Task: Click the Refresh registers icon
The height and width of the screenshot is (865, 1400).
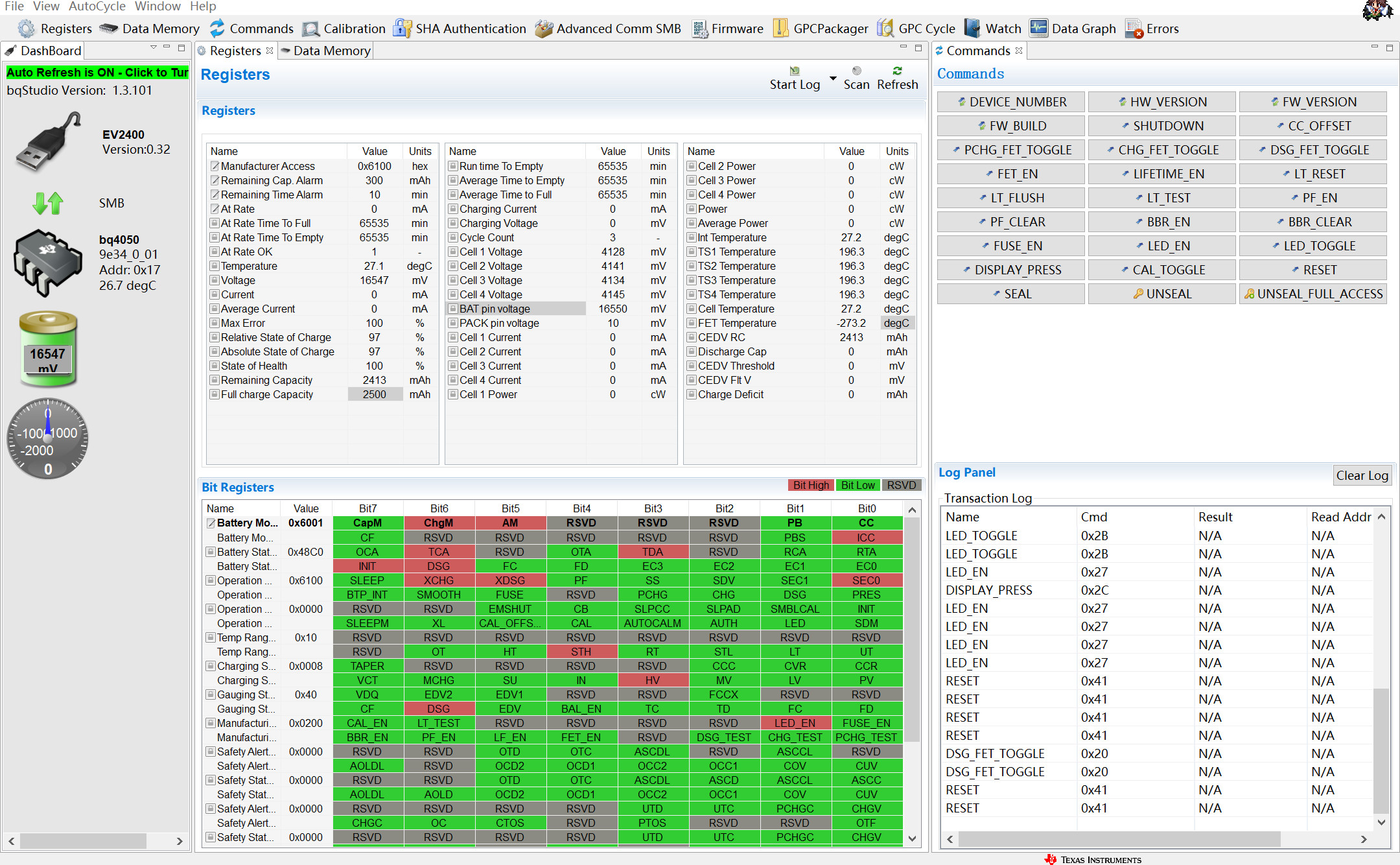Action: coord(897,71)
